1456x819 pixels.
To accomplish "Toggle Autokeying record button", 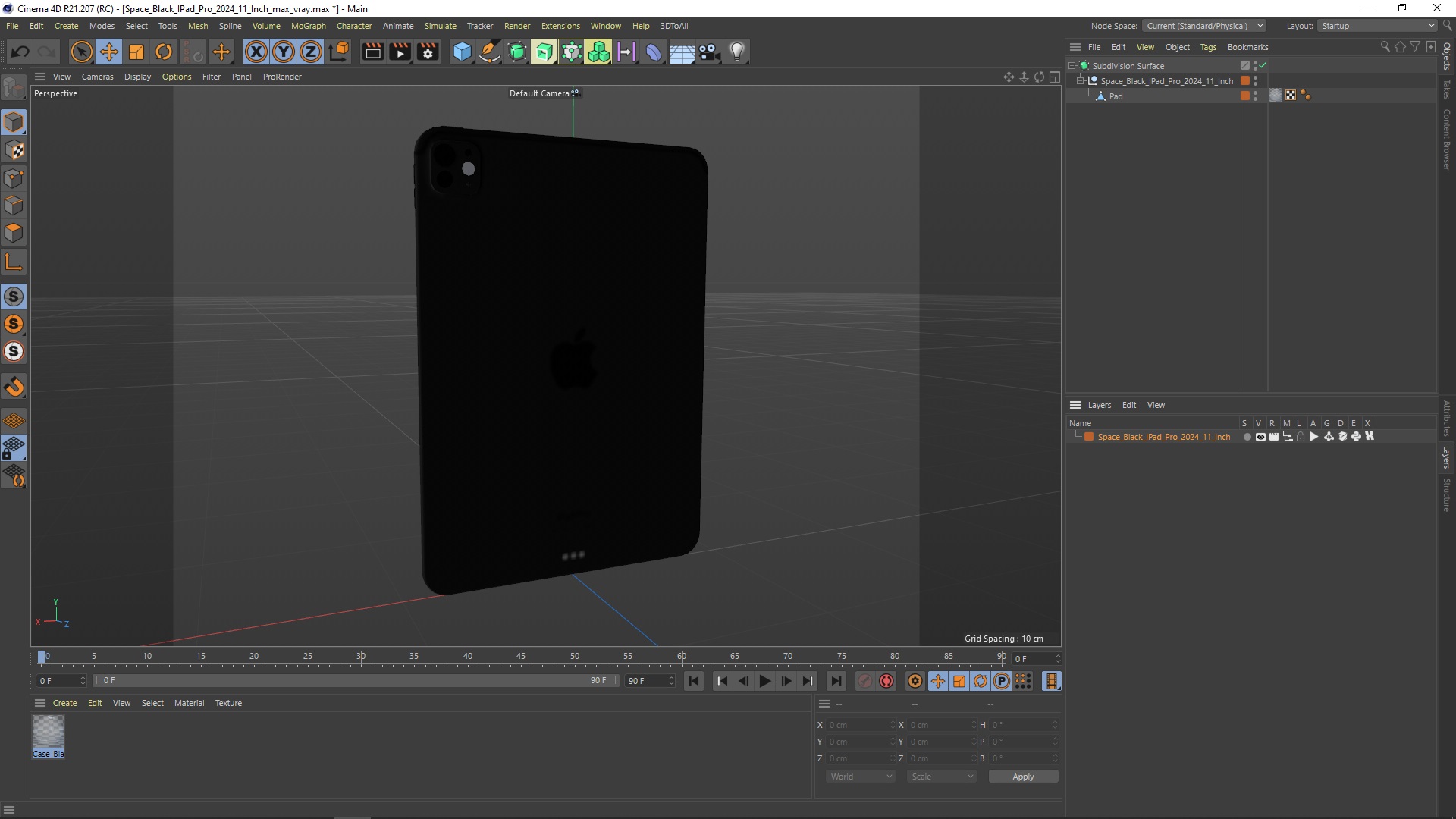I will (x=886, y=681).
